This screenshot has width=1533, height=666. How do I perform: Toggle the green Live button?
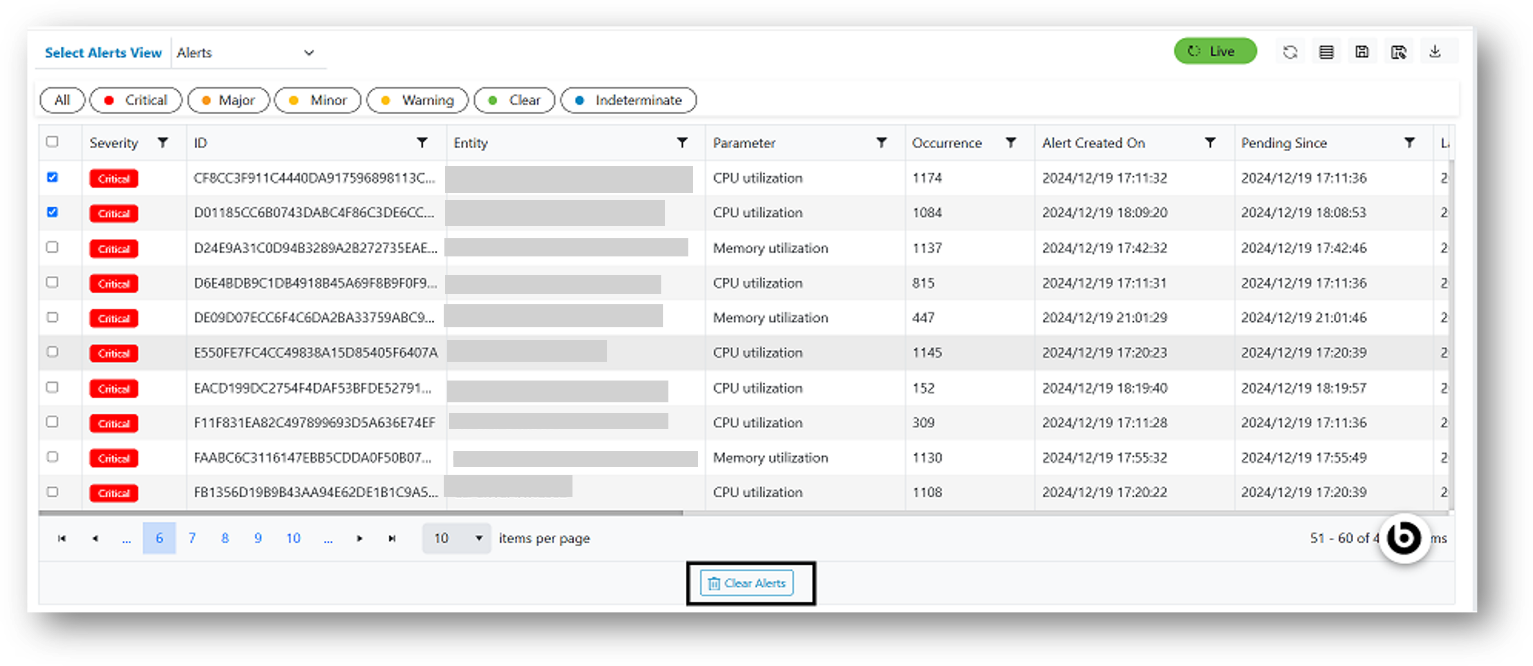click(x=1215, y=51)
